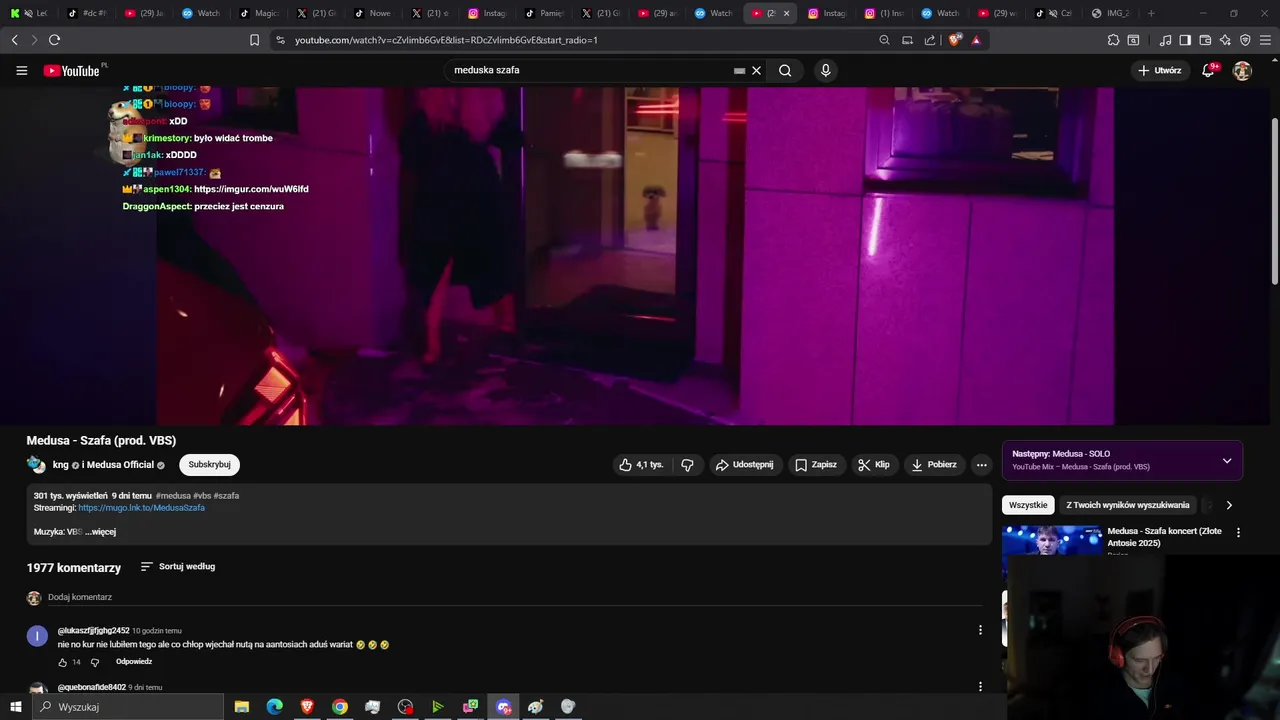Focus the YouTube search box
The width and height of the screenshot is (1280, 720).
click(x=590, y=70)
